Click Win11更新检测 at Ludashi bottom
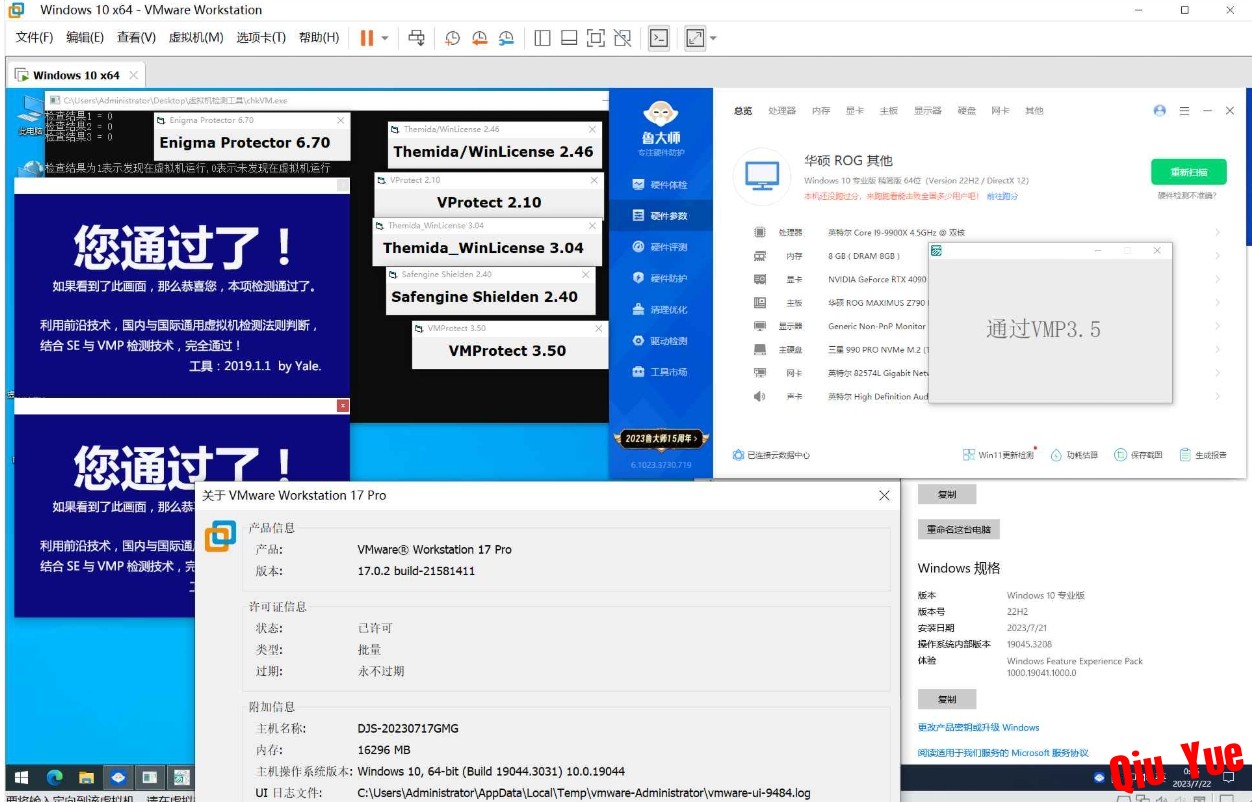 [x=998, y=455]
